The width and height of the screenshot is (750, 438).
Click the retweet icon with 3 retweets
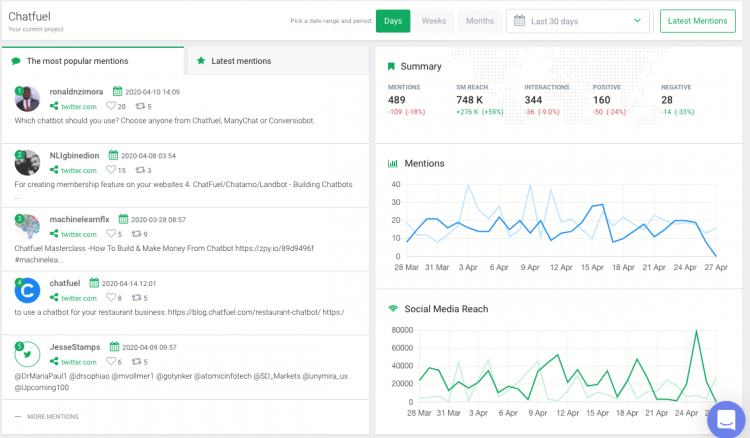pos(140,170)
